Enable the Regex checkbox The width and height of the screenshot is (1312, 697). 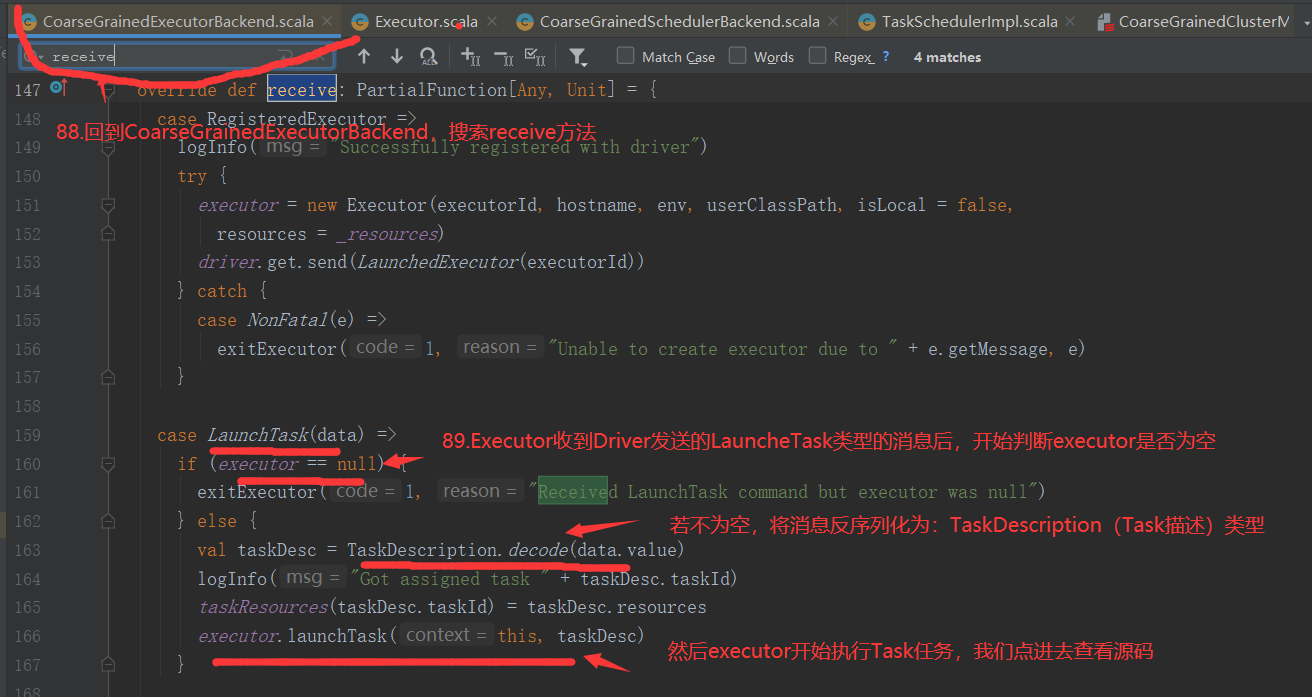tap(818, 56)
